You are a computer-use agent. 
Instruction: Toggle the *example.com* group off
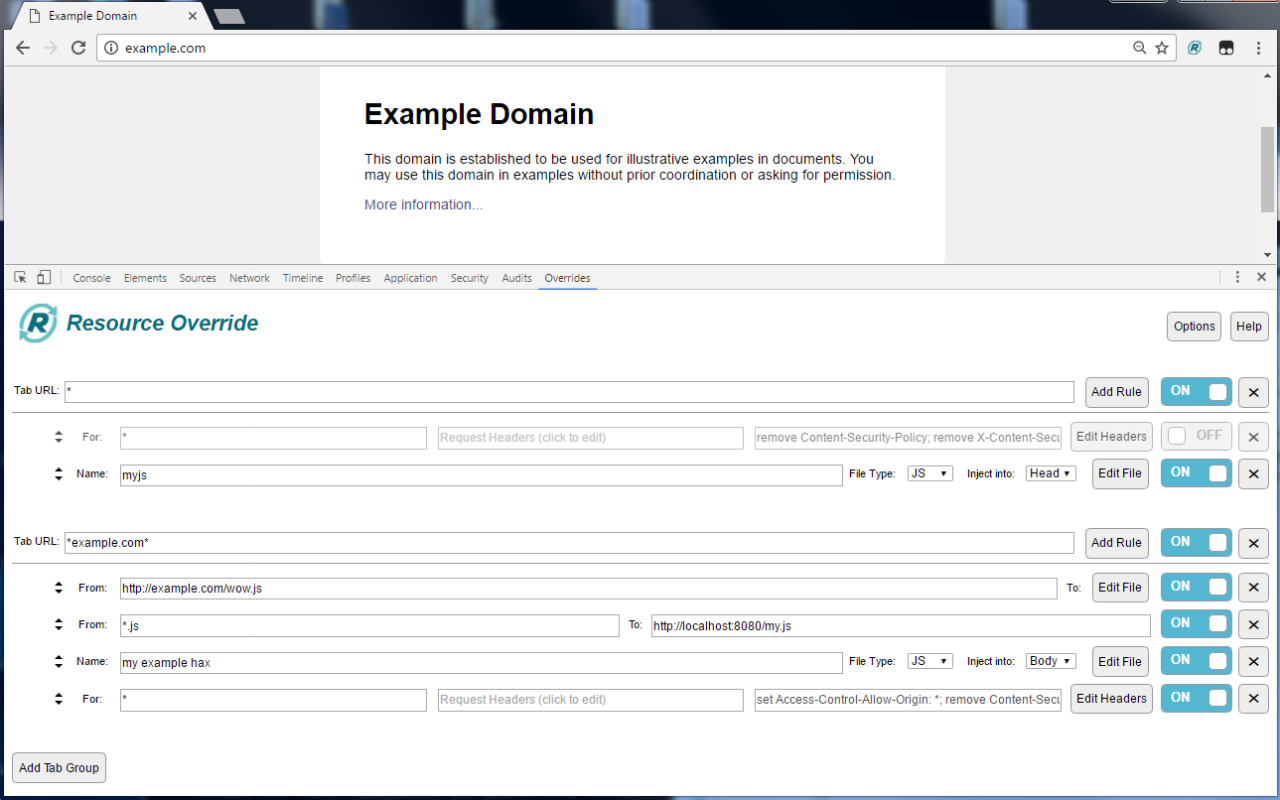coord(1196,543)
